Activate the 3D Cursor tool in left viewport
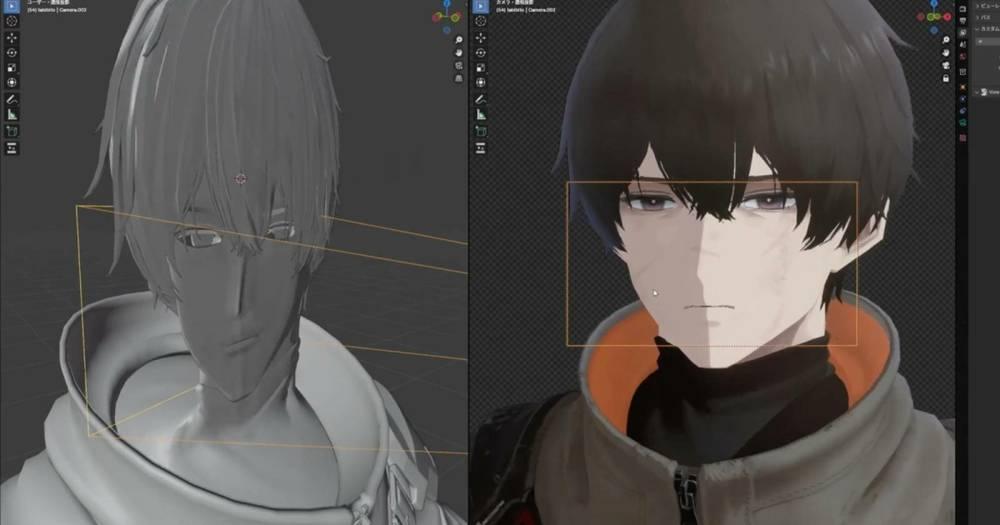 (x=11, y=21)
